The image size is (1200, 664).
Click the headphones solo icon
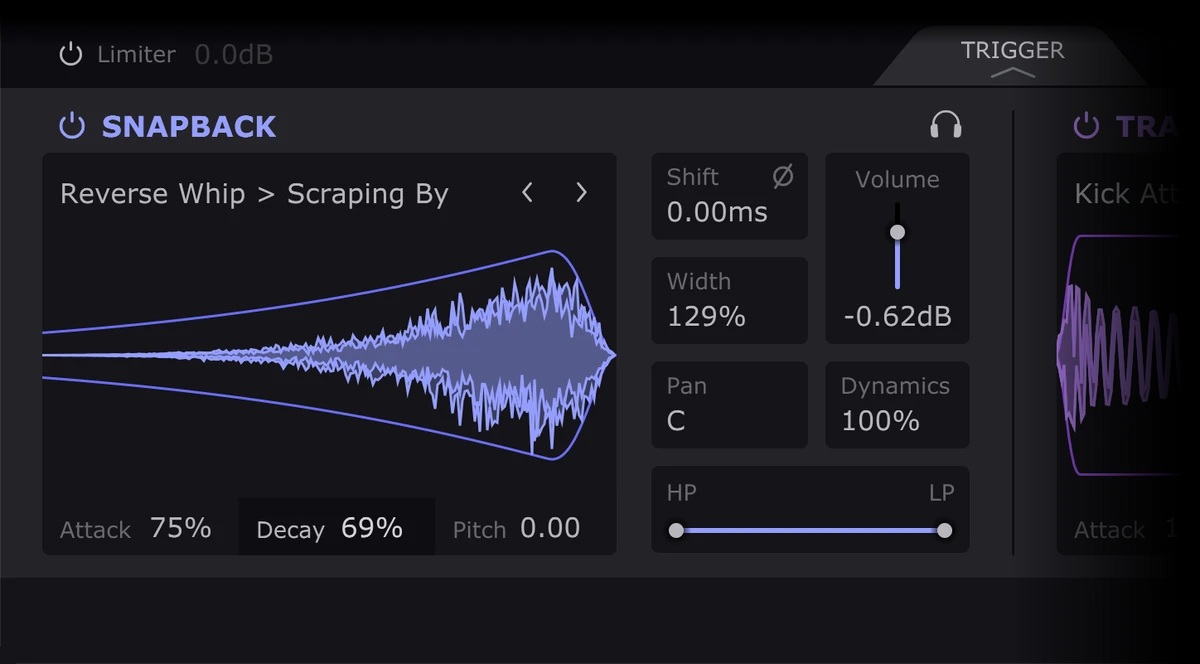[945, 125]
